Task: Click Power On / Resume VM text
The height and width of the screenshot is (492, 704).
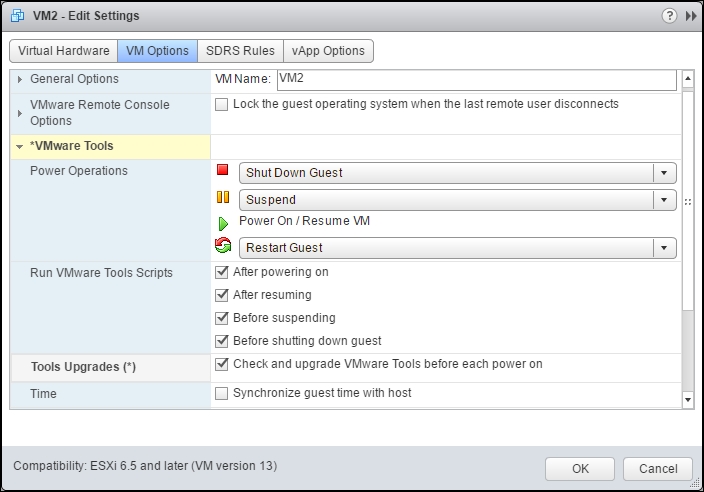Action: click(304, 221)
